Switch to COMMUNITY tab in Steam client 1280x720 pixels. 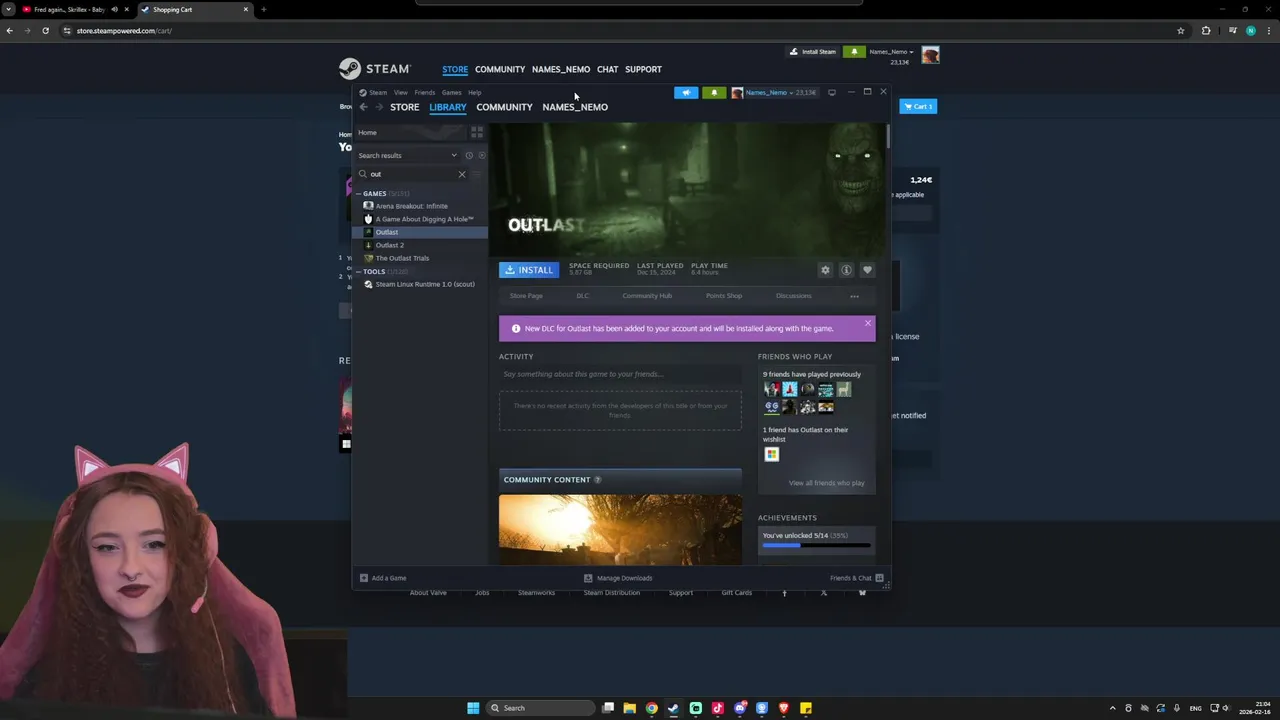[504, 107]
